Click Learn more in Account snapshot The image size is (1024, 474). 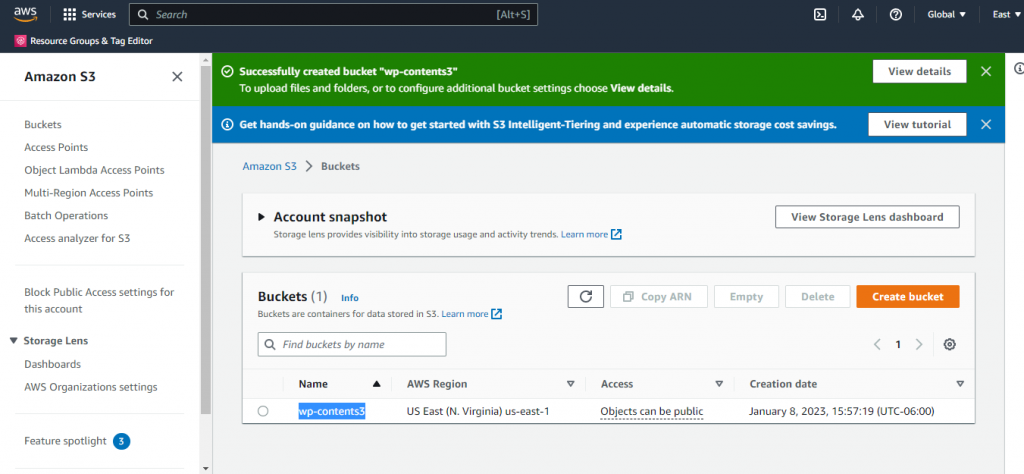584,234
